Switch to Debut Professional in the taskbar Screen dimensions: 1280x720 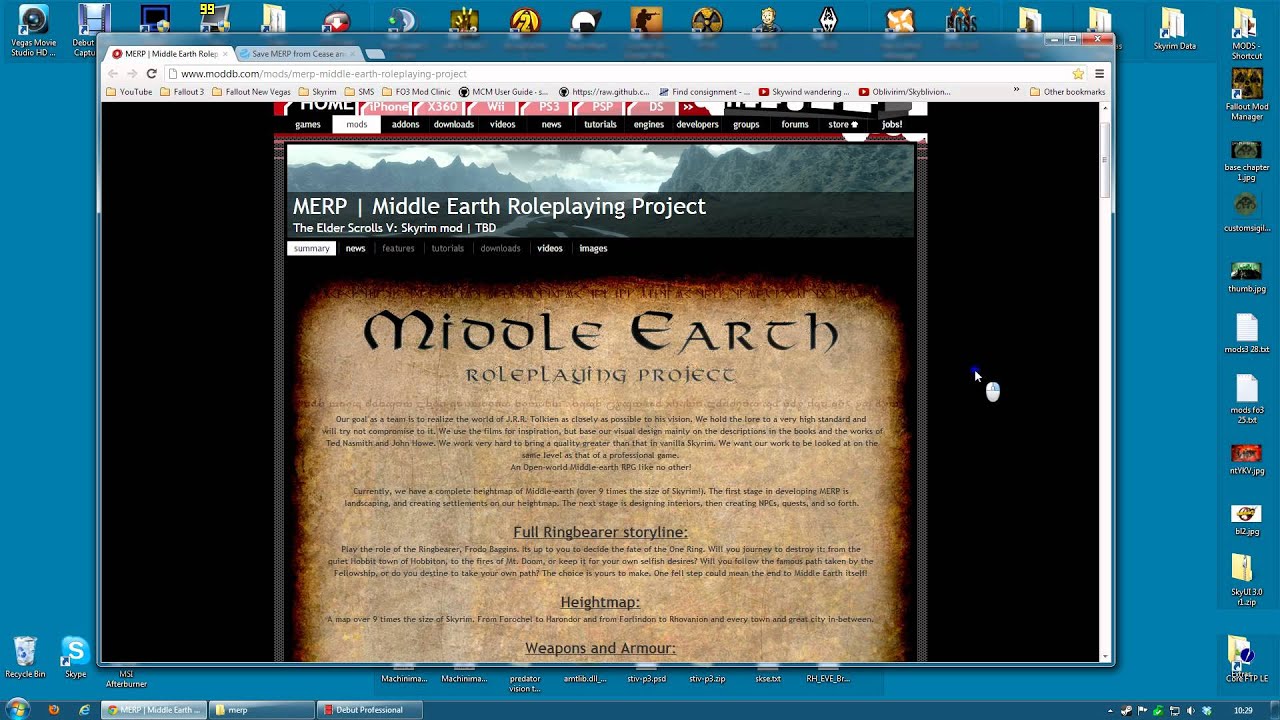(x=370, y=710)
